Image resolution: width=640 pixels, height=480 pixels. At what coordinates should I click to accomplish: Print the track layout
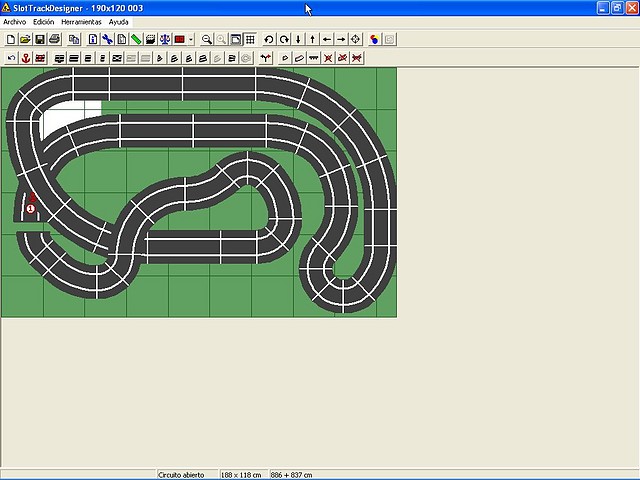pyautogui.click(x=54, y=39)
